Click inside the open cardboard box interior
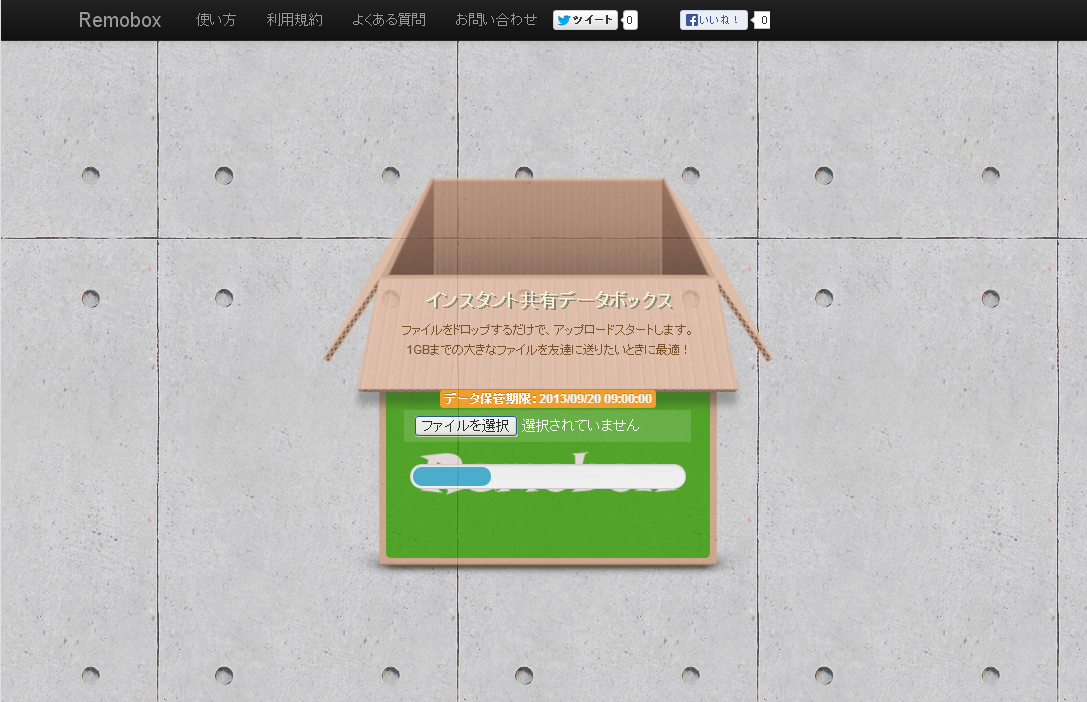The image size is (1087, 702). (547, 225)
